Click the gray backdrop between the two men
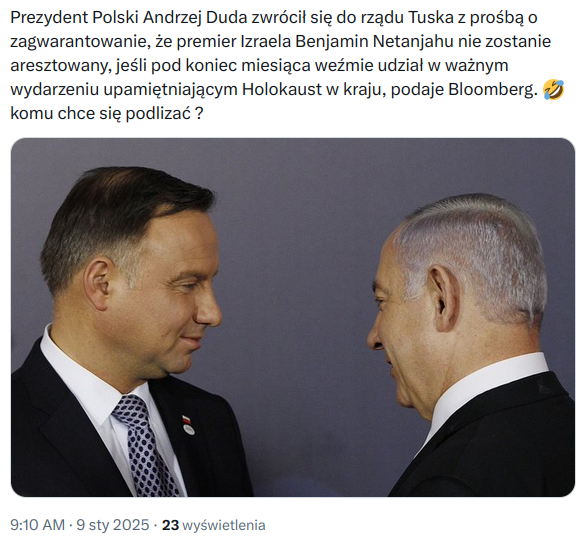Image resolution: width=588 pixels, height=543 pixels. (296, 262)
